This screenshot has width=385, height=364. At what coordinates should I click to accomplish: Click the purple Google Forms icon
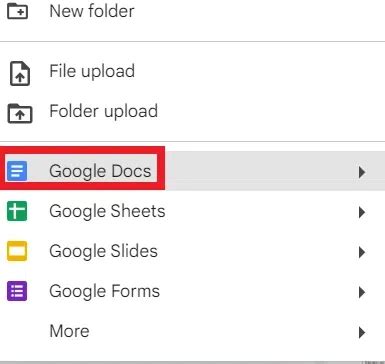(x=17, y=291)
